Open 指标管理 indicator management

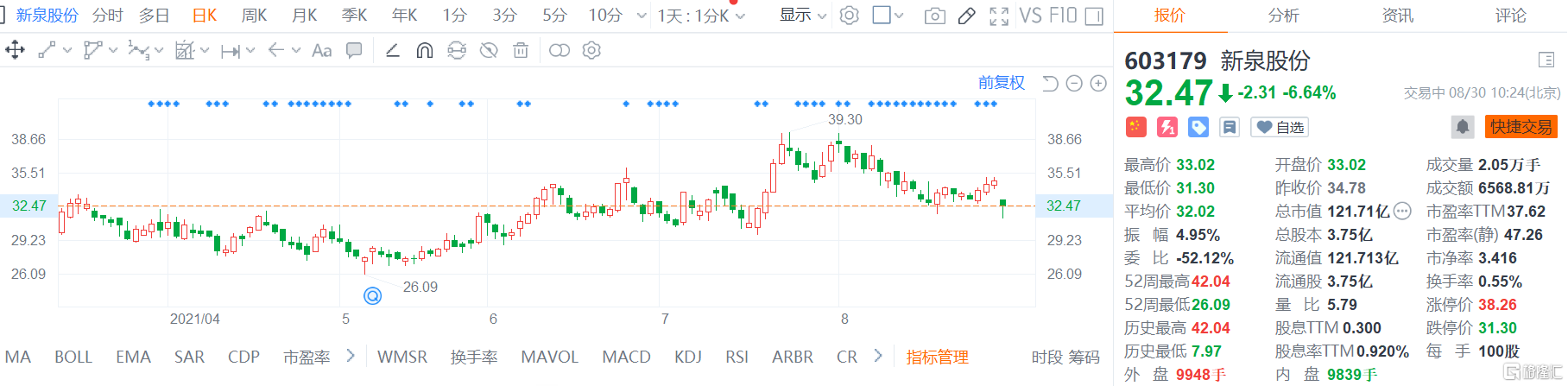(x=937, y=357)
